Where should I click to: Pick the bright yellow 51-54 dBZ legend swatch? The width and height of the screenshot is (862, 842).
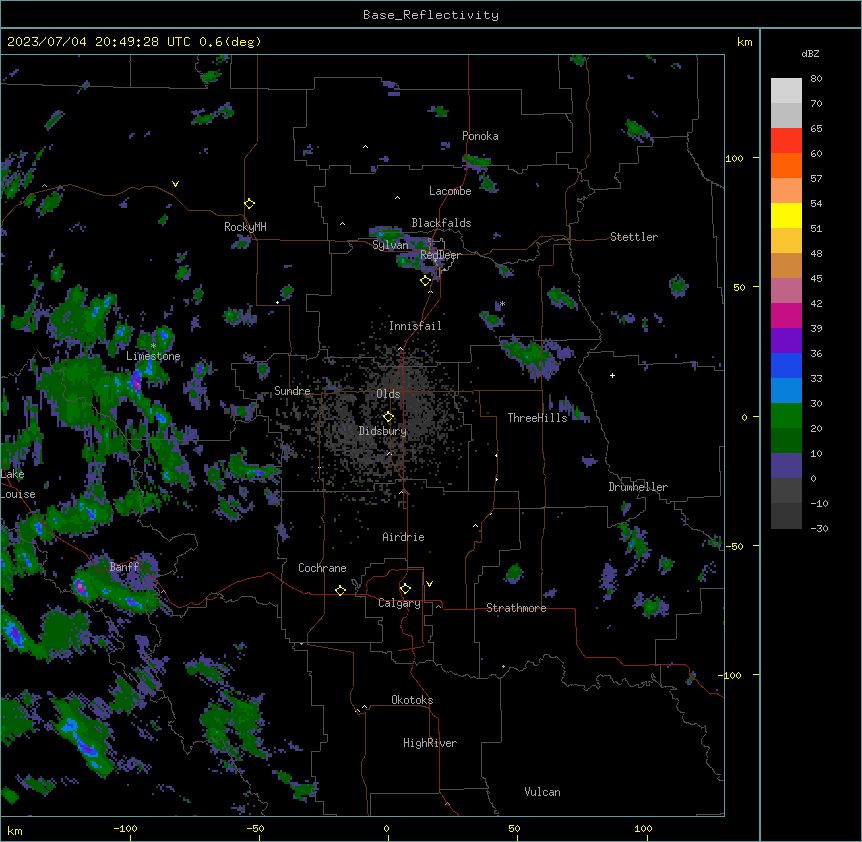click(786, 215)
